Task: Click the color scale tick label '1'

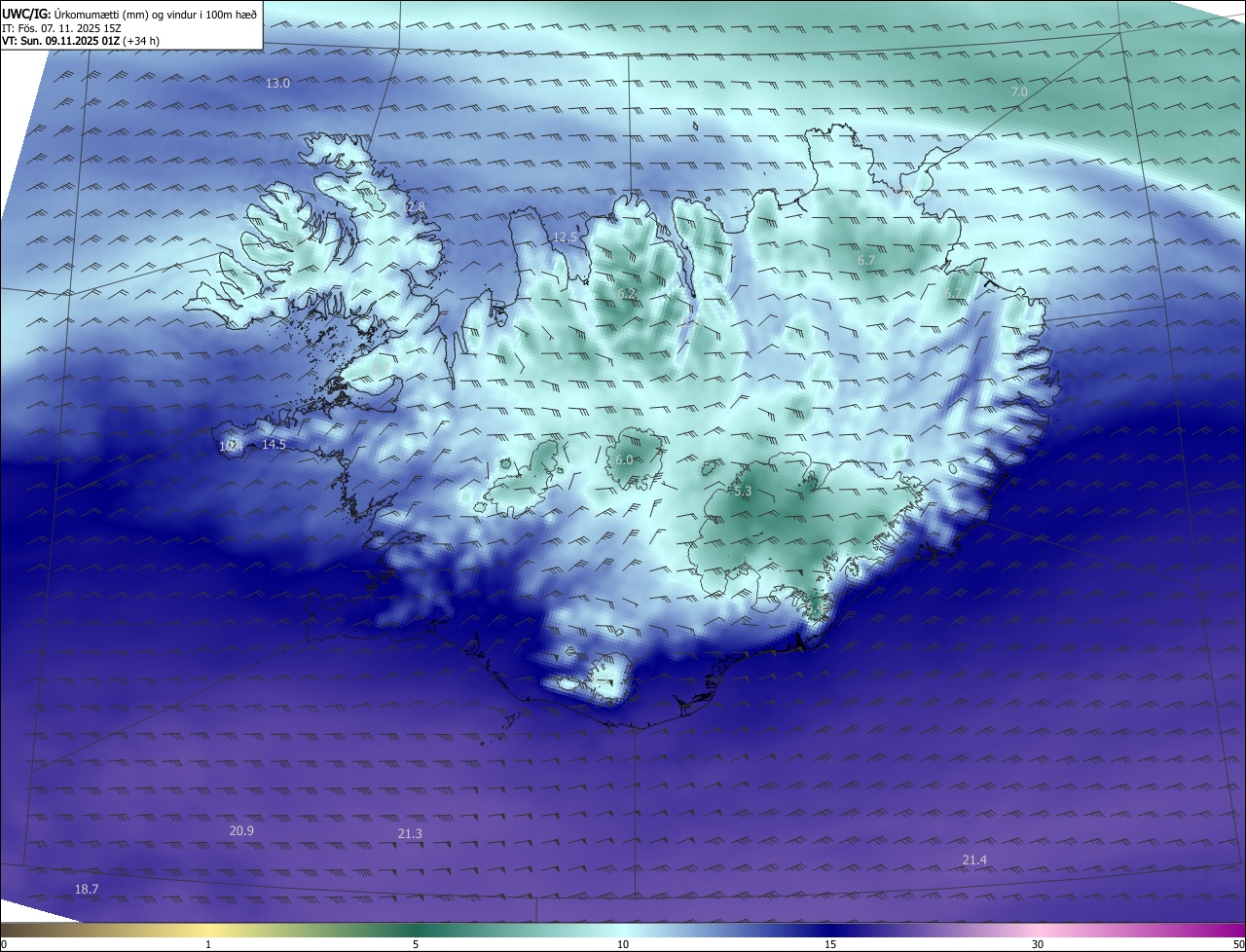Action: tap(208, 945)
